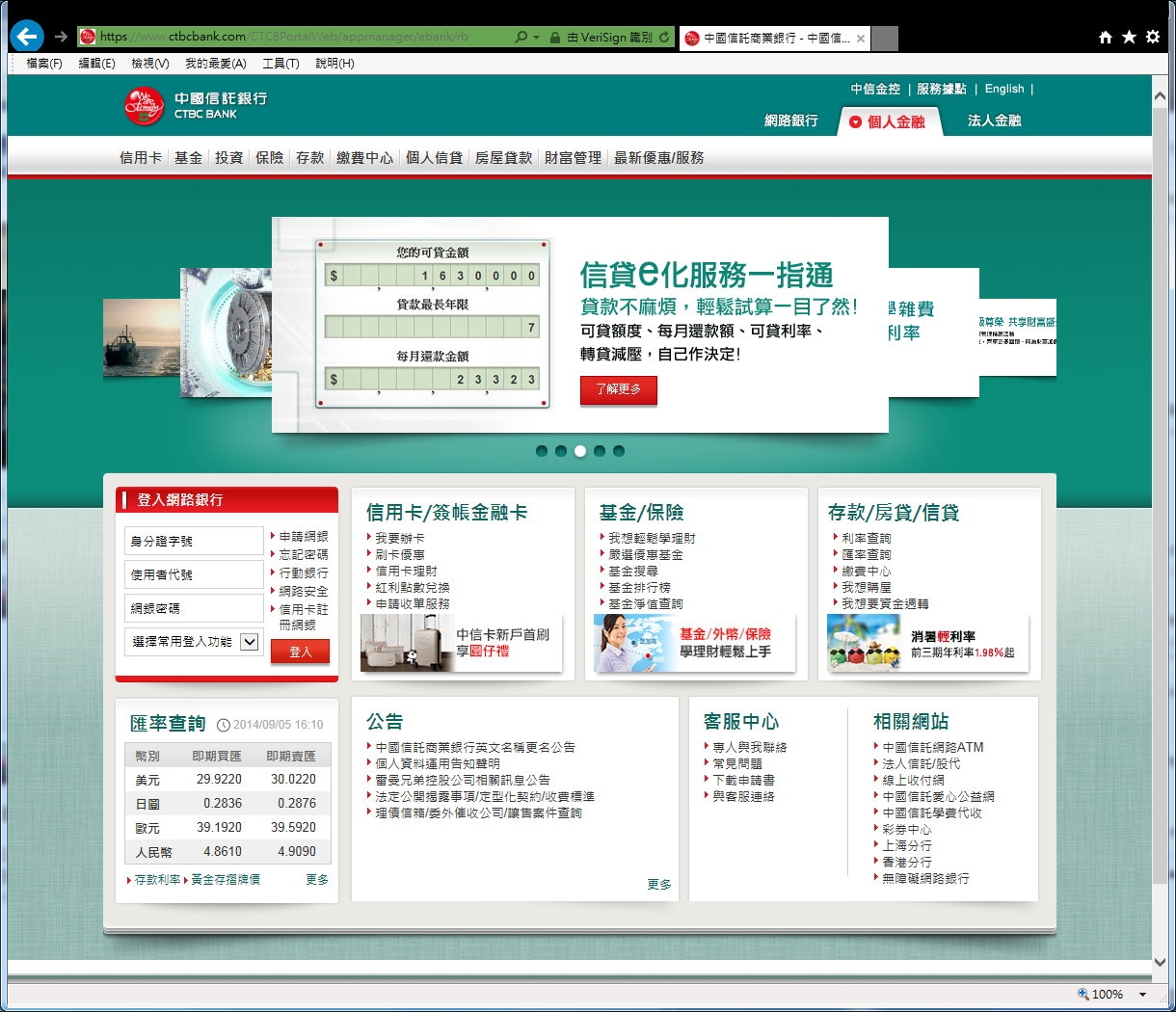
Task: Open the 檔案(F) menu
Action: 44,64
